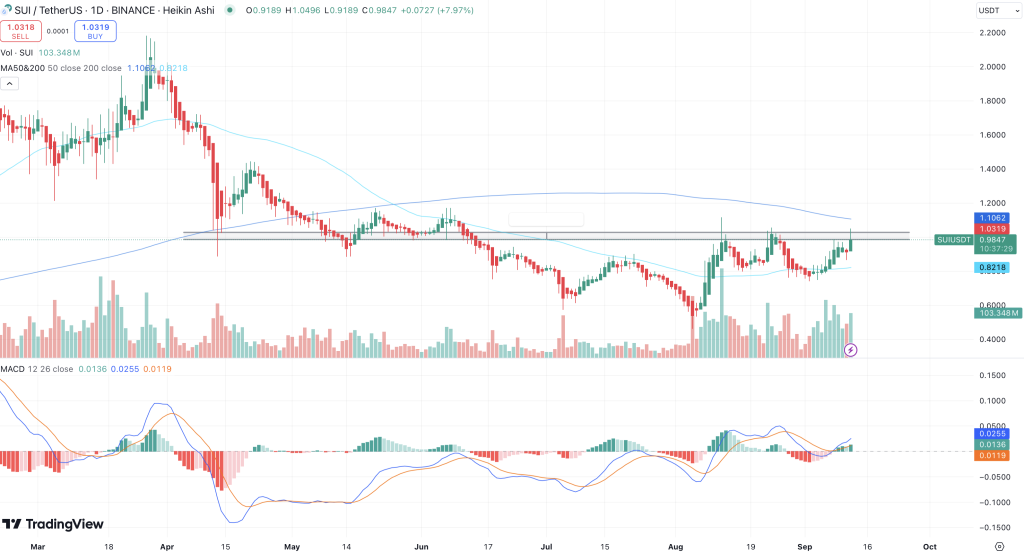Click the May label on time axis
1024x553 pixels.
(x=292, y=546)
